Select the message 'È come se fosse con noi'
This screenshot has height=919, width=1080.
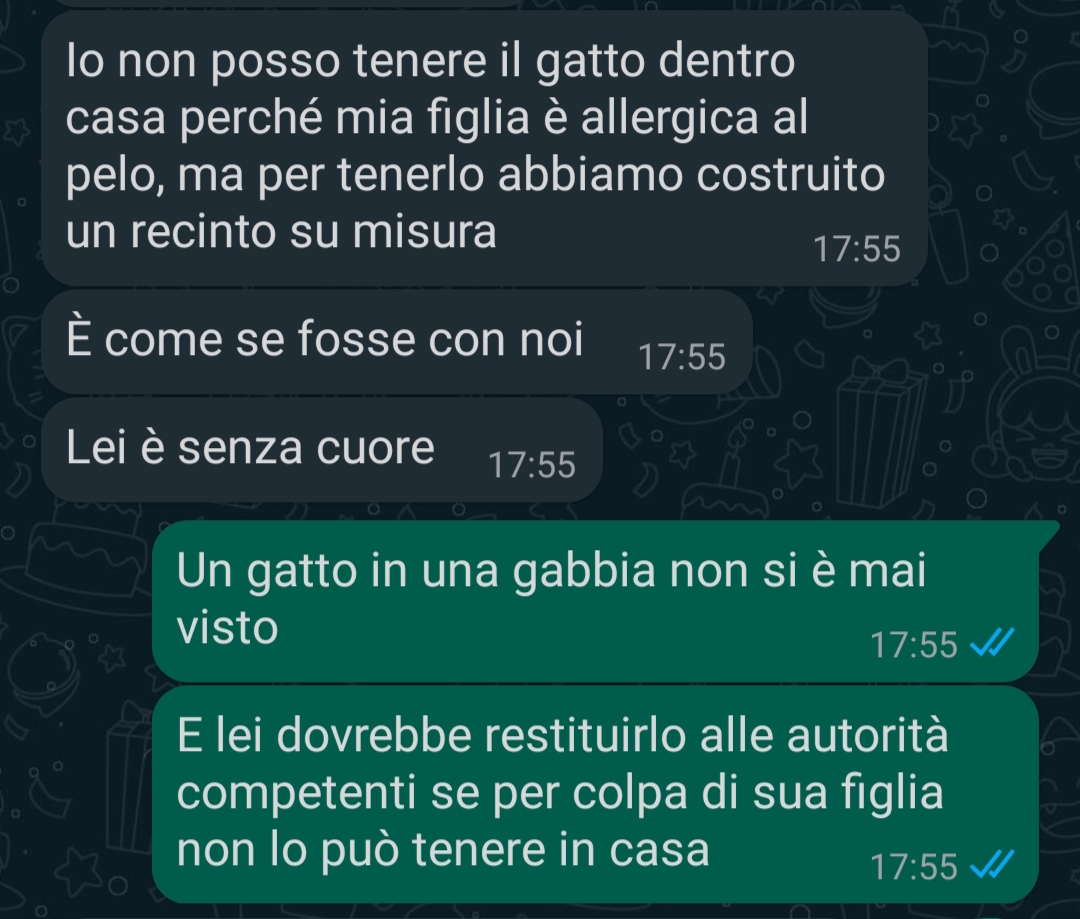[x=396, y=342]
